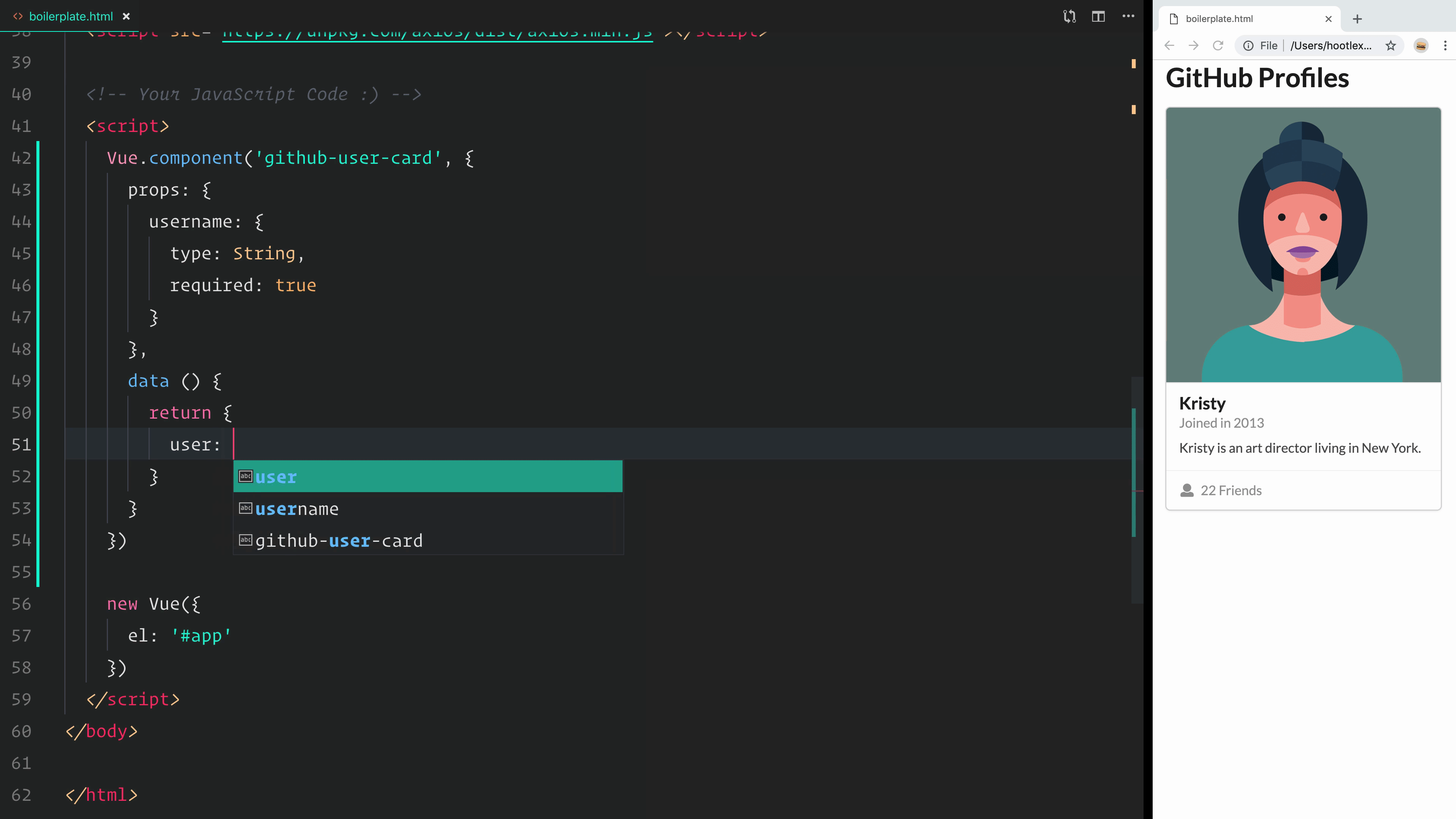Click the 'Joined in 2013' text

(1221, 423)
